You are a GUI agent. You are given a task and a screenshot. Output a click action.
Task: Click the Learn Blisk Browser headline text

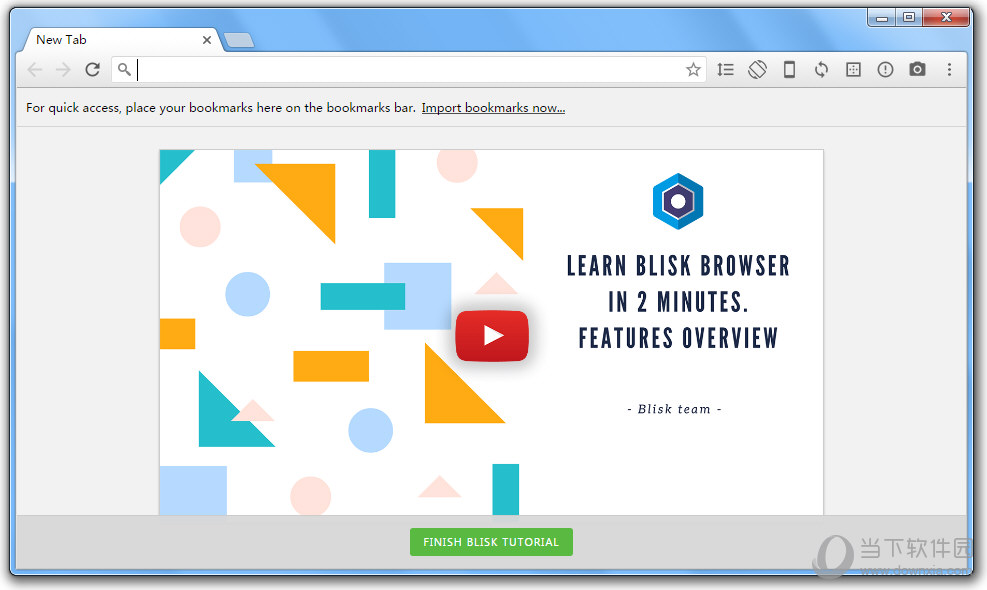click(x=678, y=302)
